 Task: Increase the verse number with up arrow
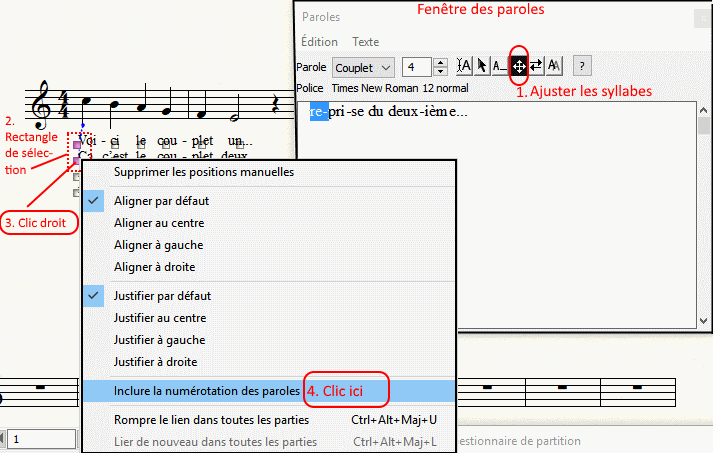(x=440, y=63)
